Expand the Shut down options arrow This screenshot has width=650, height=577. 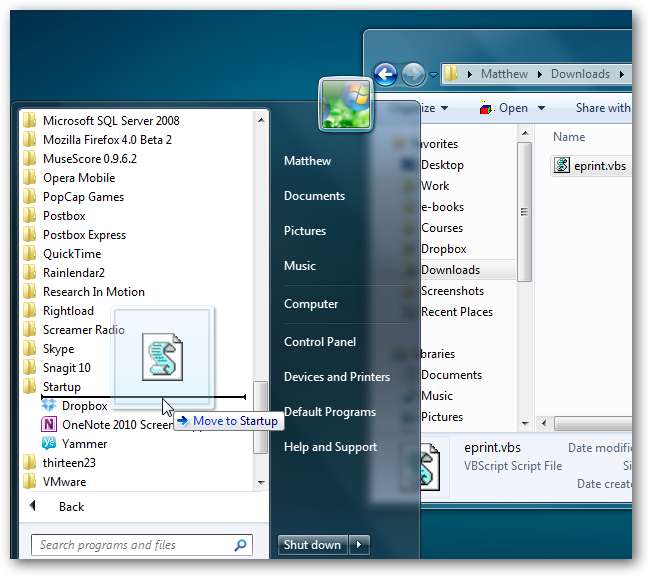click(361, 545)
